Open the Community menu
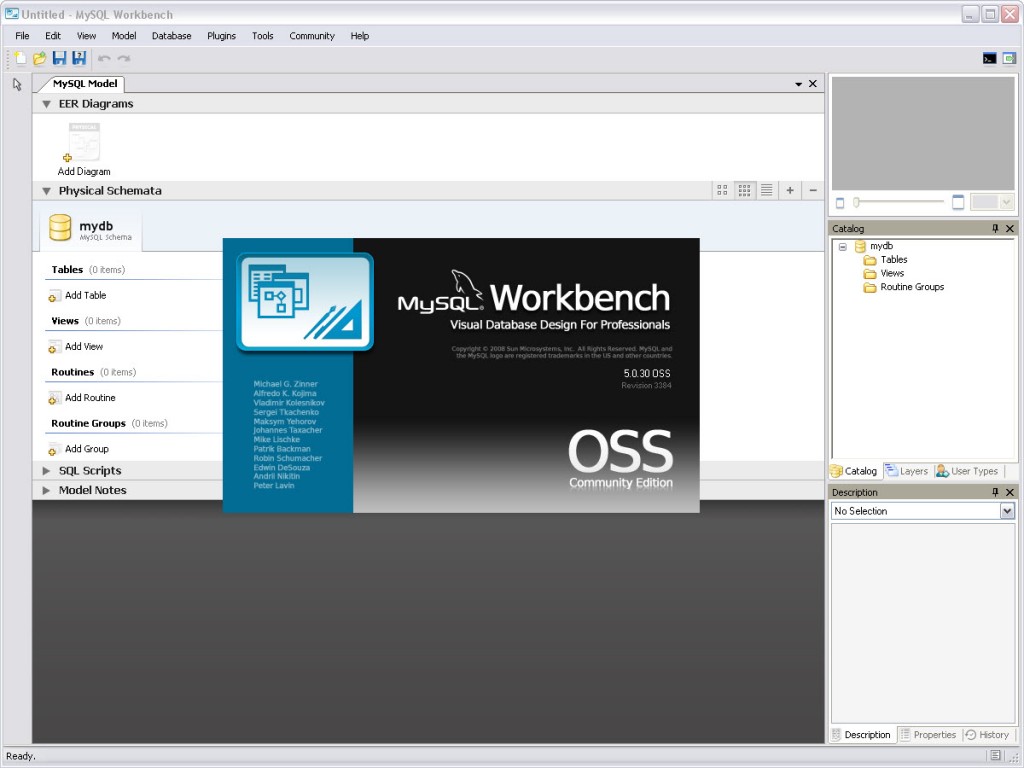Screen dimensions: 1024x768 point(312,36)
